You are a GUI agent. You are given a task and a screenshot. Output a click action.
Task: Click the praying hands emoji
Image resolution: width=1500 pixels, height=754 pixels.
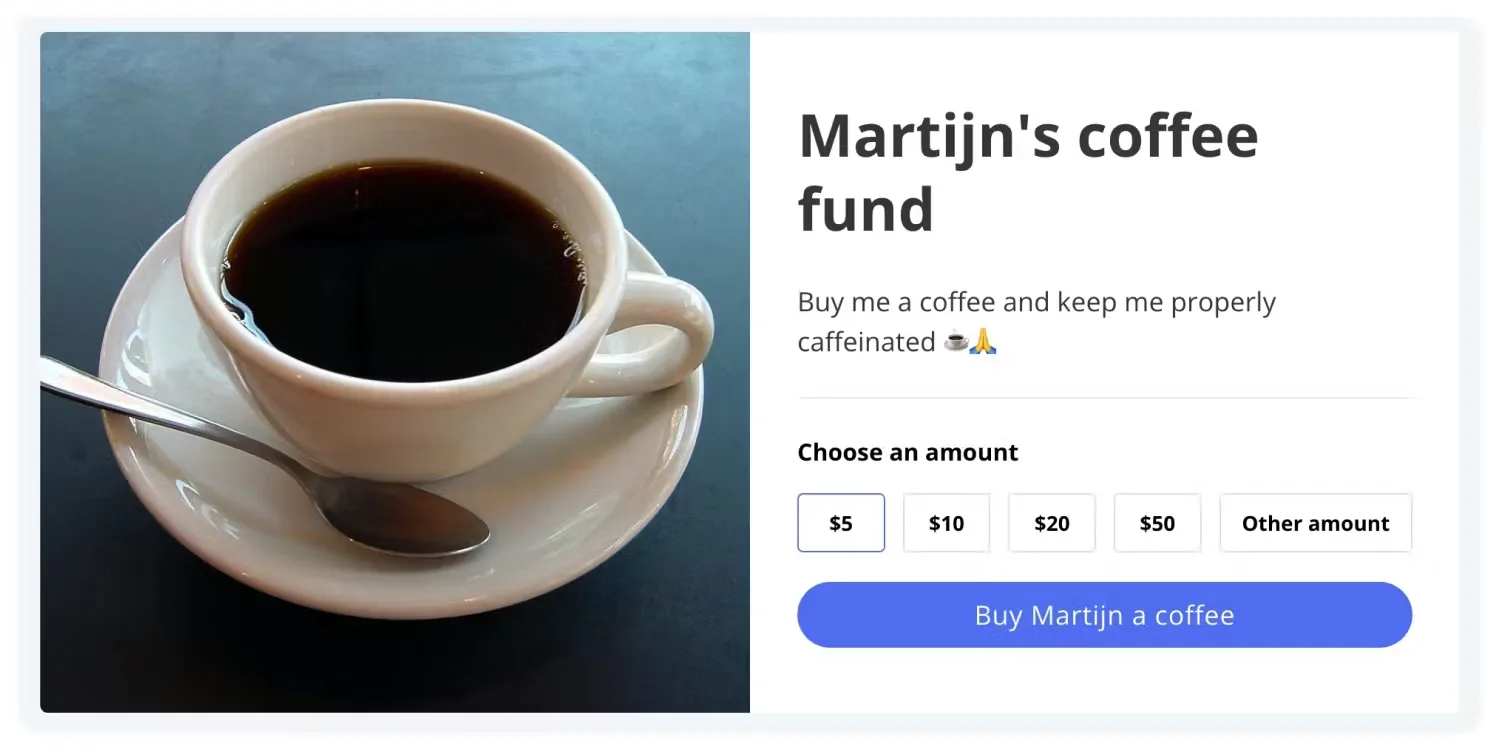click(984, 342)
